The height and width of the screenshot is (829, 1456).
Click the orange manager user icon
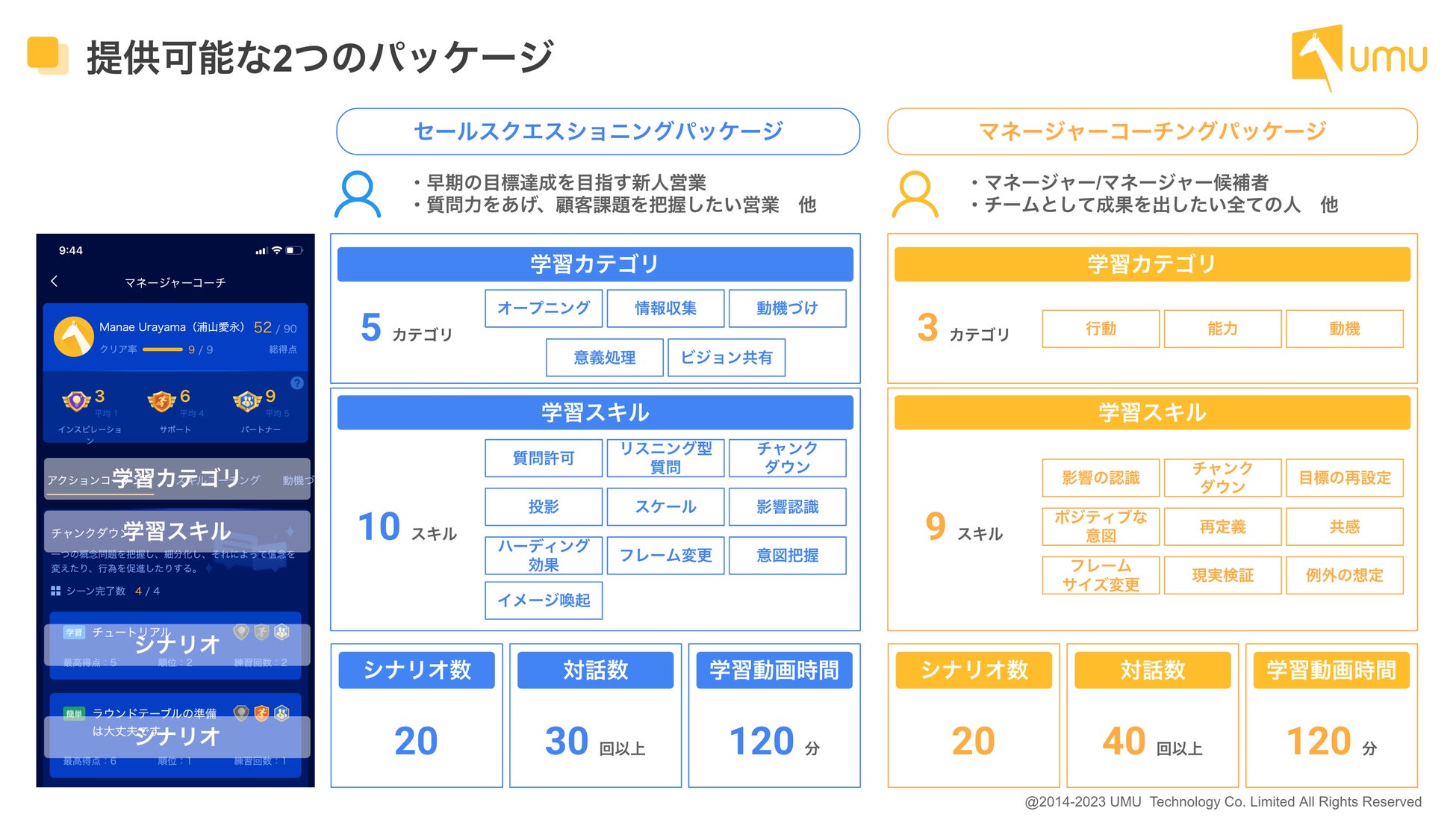pos(915,194)
